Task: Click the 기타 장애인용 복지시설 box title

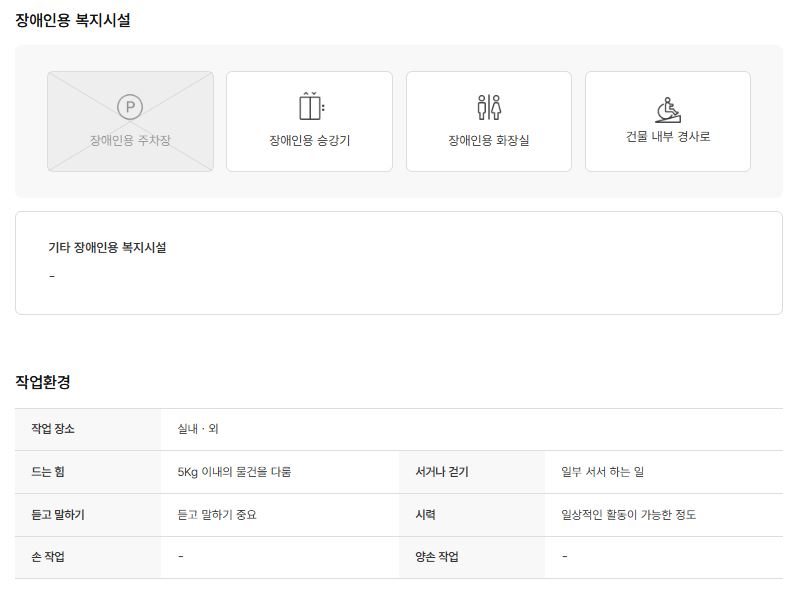Action: pyautogui.click(x=107, y=248)
